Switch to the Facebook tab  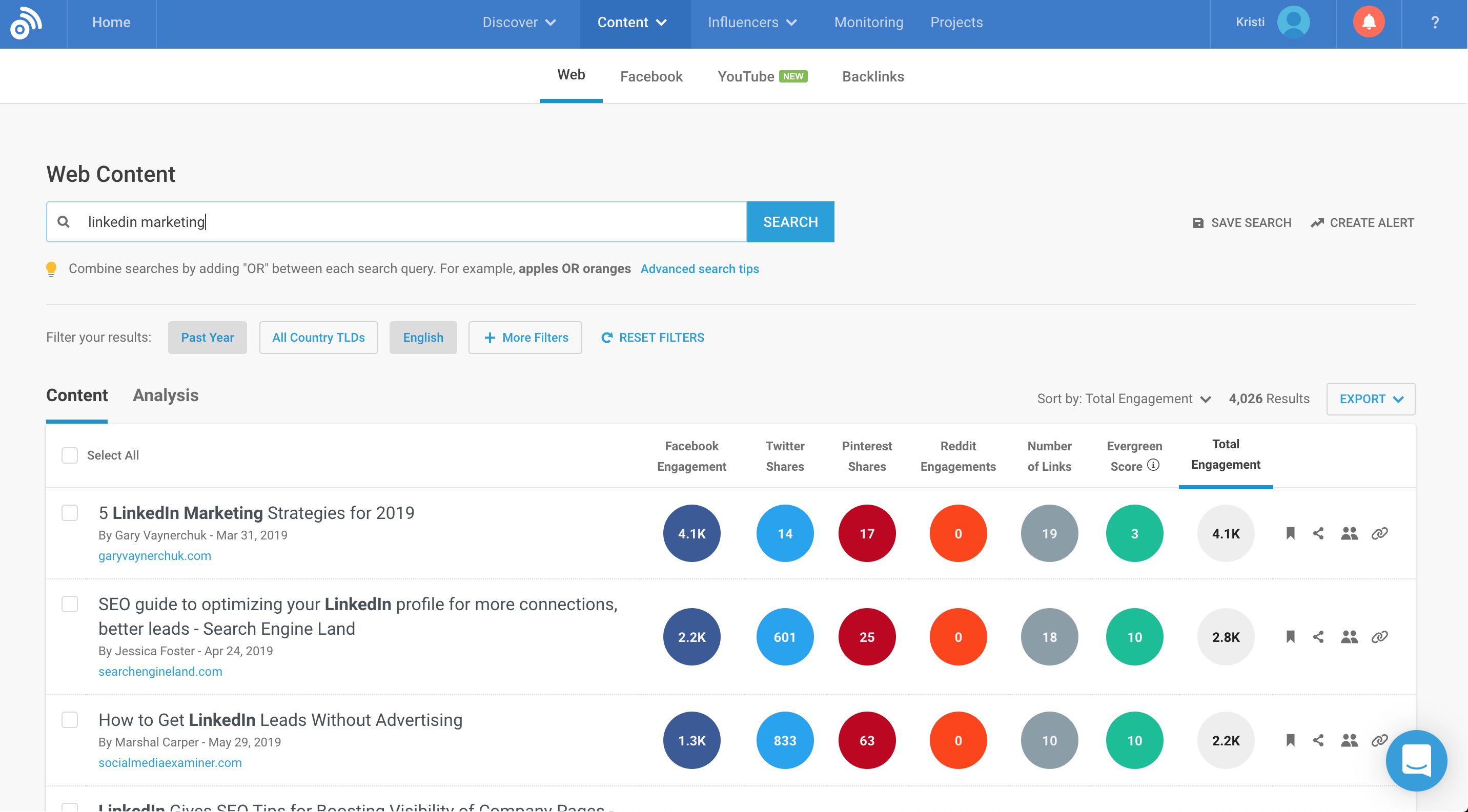pos(651,76)
